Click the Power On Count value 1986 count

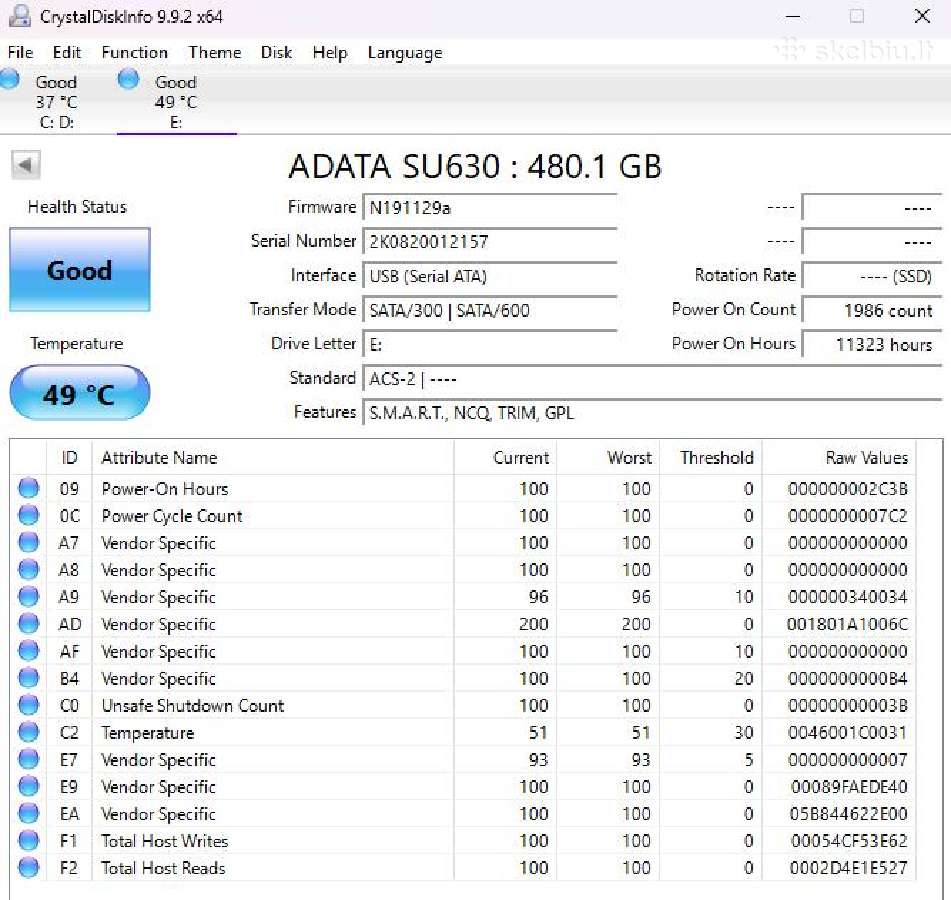coord(872,311)
